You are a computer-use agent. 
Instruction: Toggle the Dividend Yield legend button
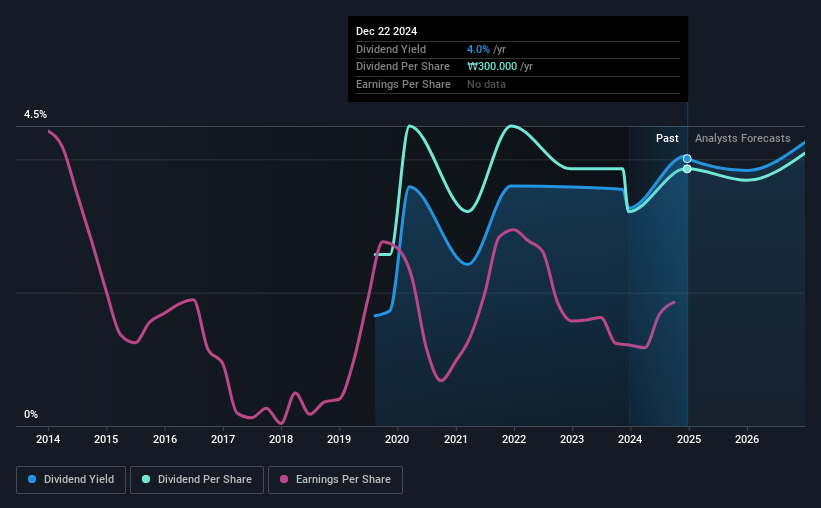click(71, 480)
